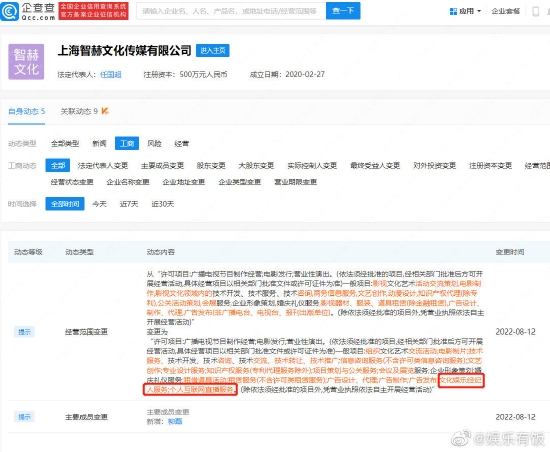Click the orange VIP icon beside 关联动态
Viewport: 550px width, 452px height.
pyautogui.click(x=105, y=111)
